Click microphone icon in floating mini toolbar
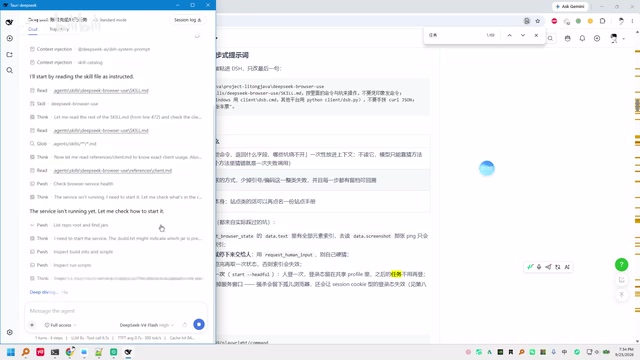 point(539,267)
